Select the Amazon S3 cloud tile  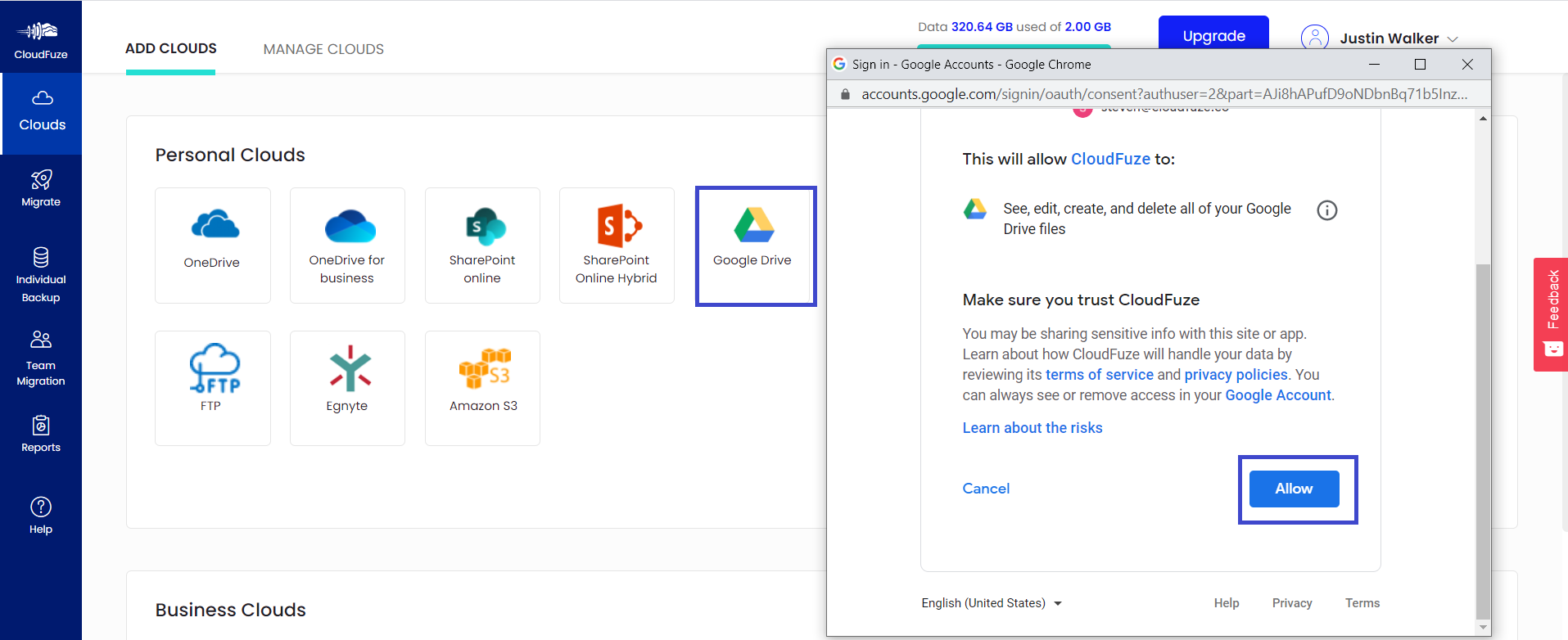pyautogui.click(x=482, y=388)
